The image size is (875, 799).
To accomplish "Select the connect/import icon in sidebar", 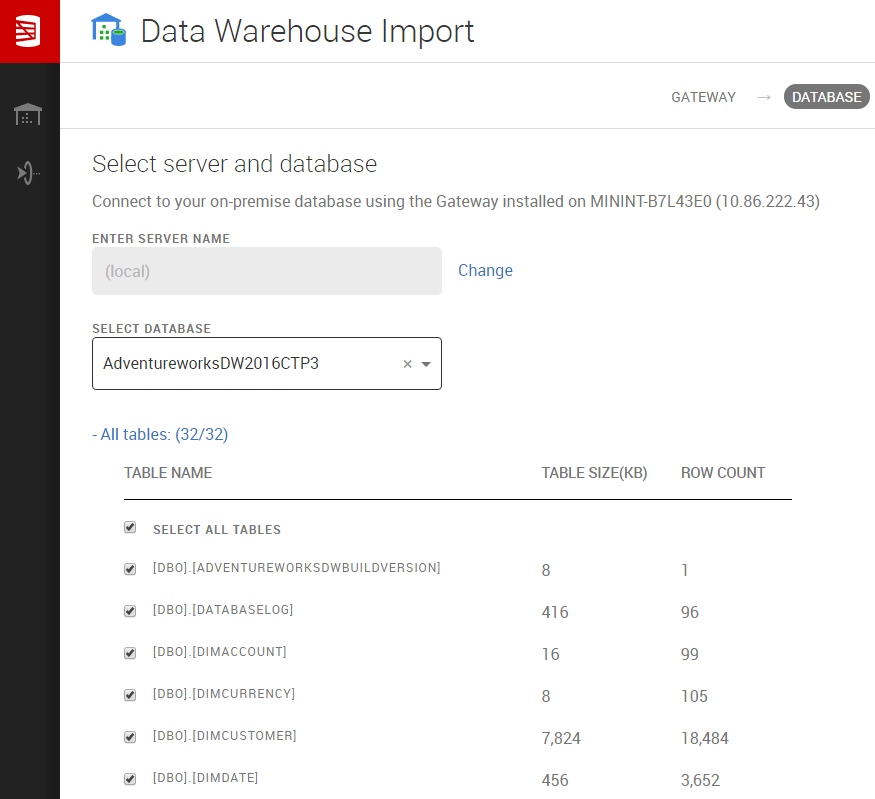I will pos(29,172).
